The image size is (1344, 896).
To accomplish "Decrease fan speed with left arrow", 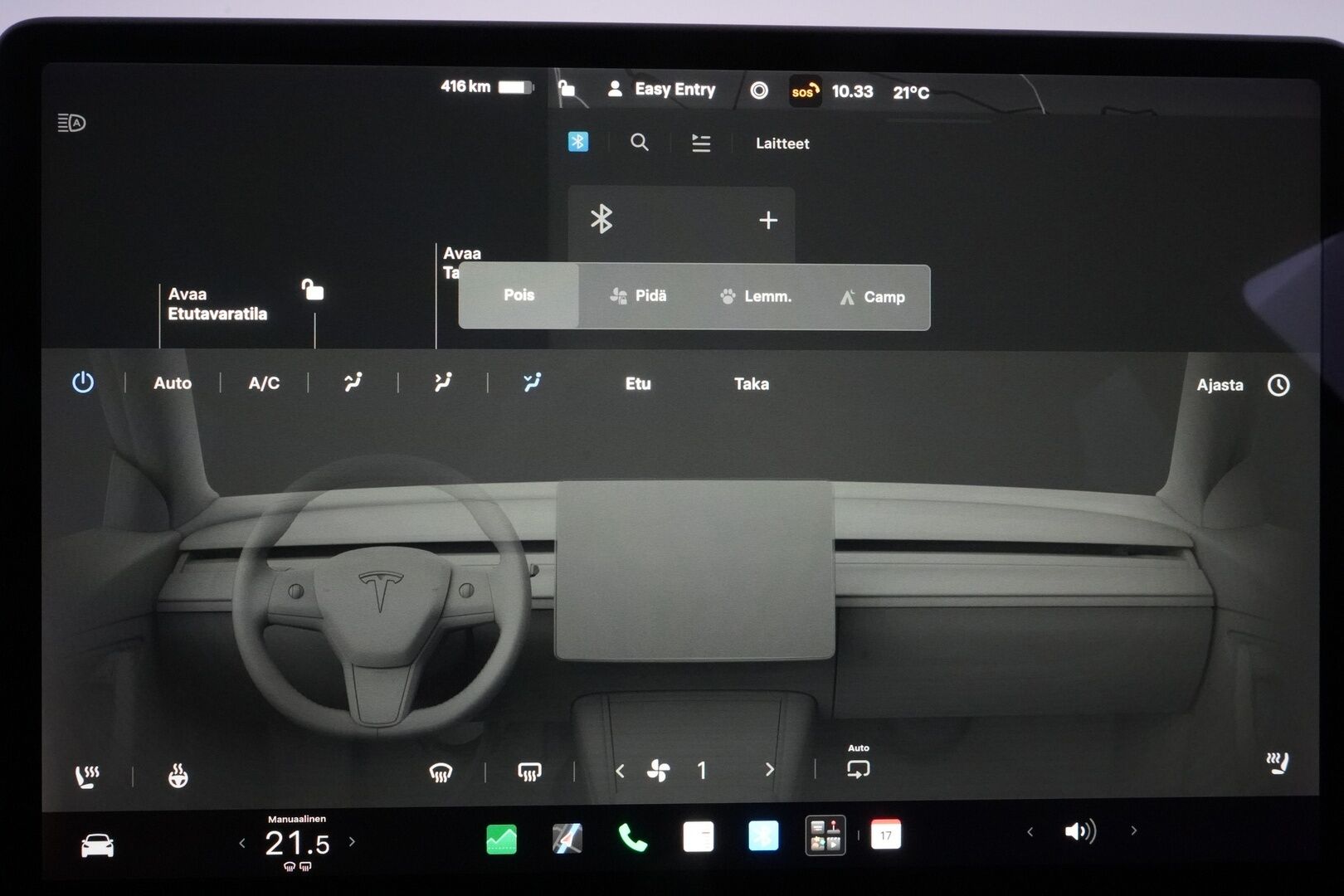I will [620, 771].
